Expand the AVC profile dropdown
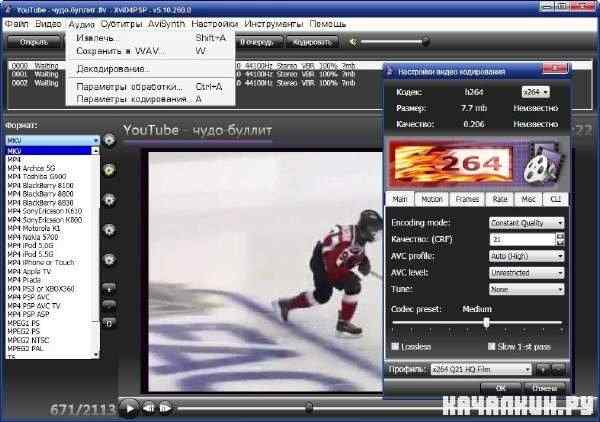Image resolution: width=600 pixels, height=422 pixels. (x=527, y=256)
